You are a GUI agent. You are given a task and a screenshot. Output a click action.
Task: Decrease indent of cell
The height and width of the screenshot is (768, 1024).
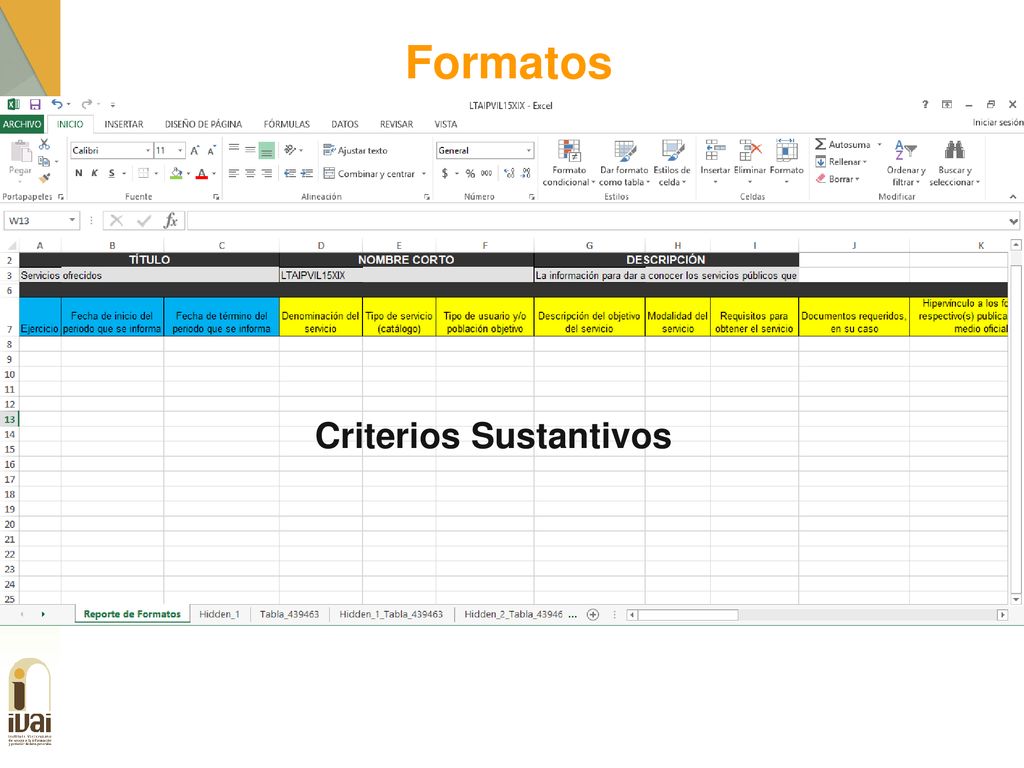[290, 173]
